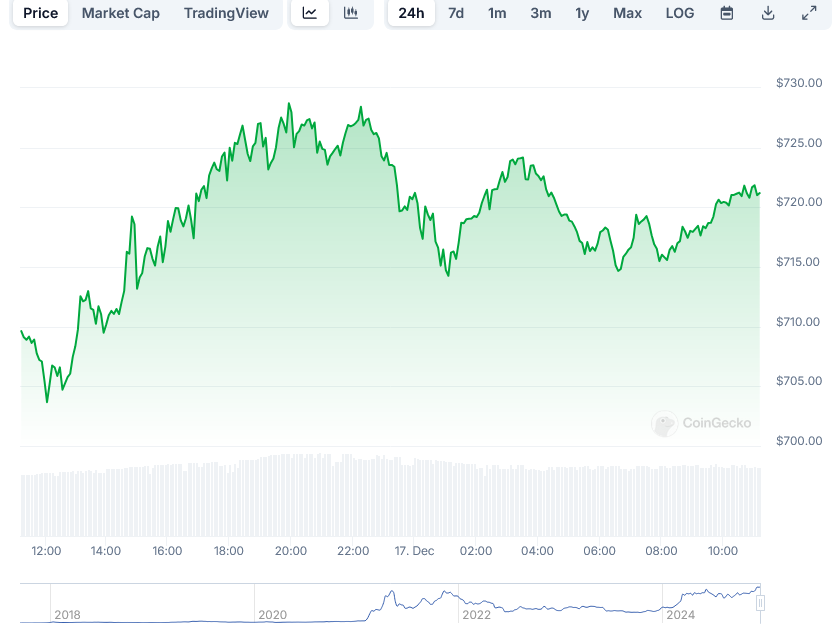836x638 pixels.
Task: Toggle LOG scale on chart
Action: (680, 13)
